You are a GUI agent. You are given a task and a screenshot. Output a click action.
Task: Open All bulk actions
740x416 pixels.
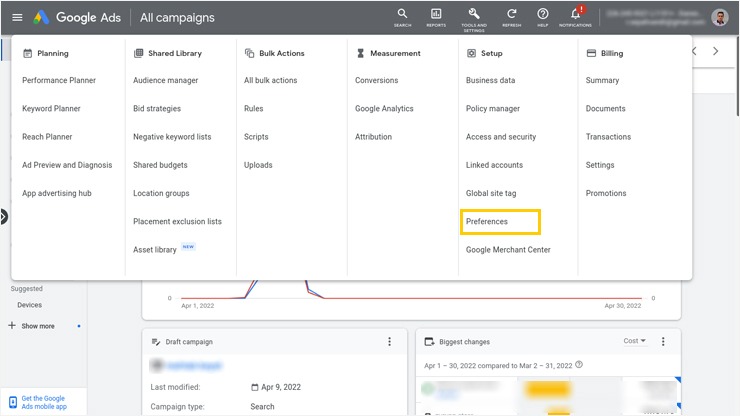click(x=270, y=80)
